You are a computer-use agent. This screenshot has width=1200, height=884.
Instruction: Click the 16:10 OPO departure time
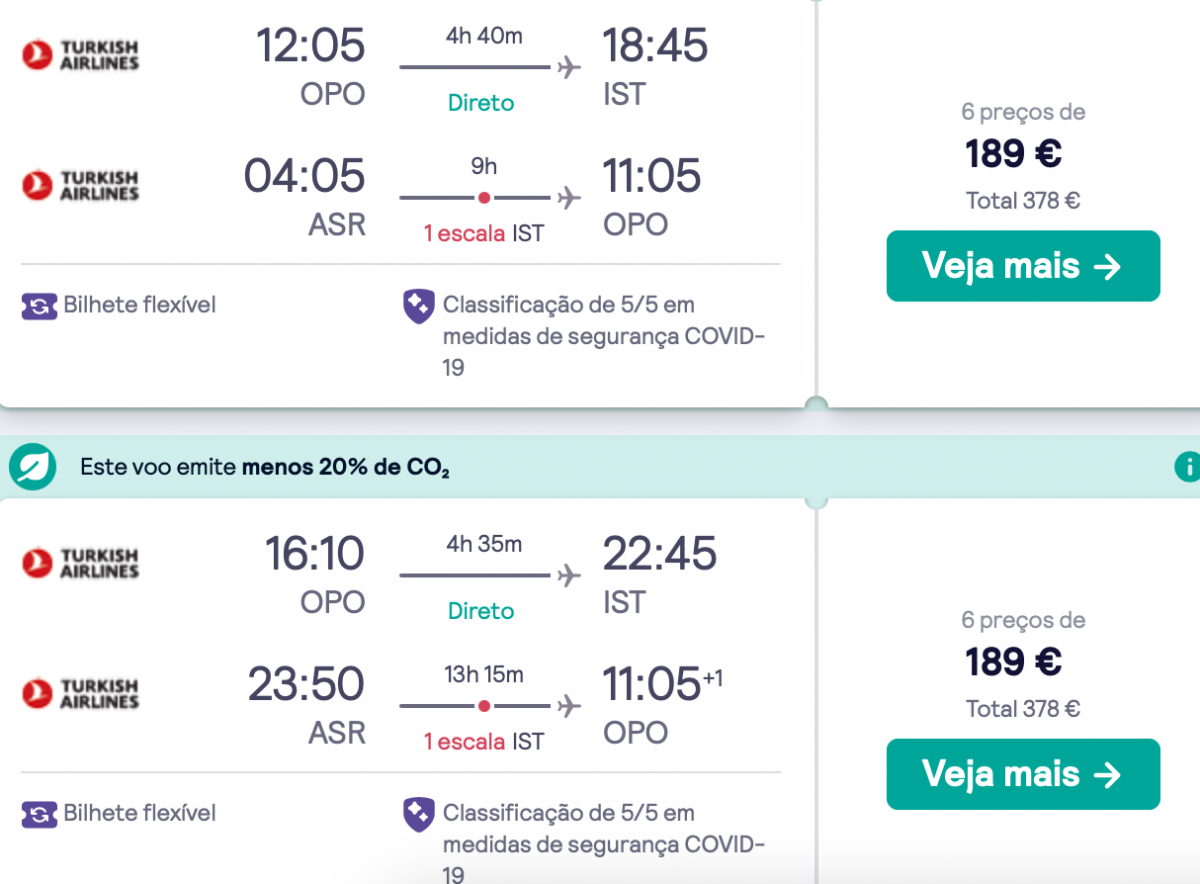pos(315,553)
